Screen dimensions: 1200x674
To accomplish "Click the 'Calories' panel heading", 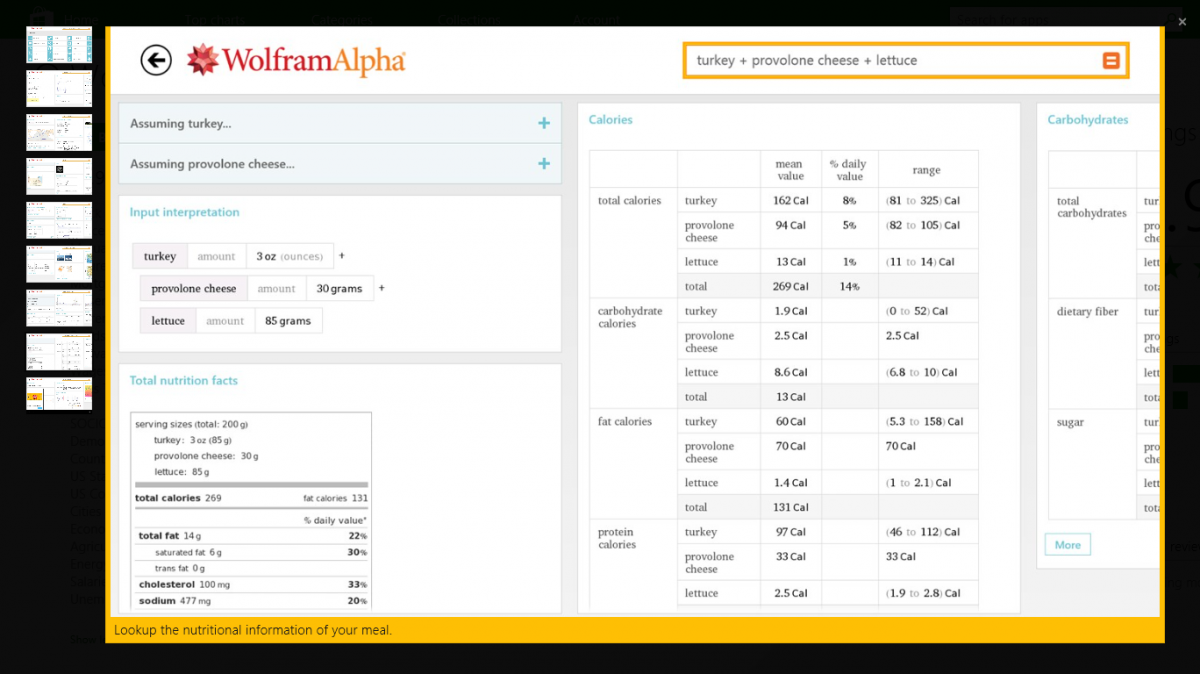I will pyautogui.click(x=610, y=120).
